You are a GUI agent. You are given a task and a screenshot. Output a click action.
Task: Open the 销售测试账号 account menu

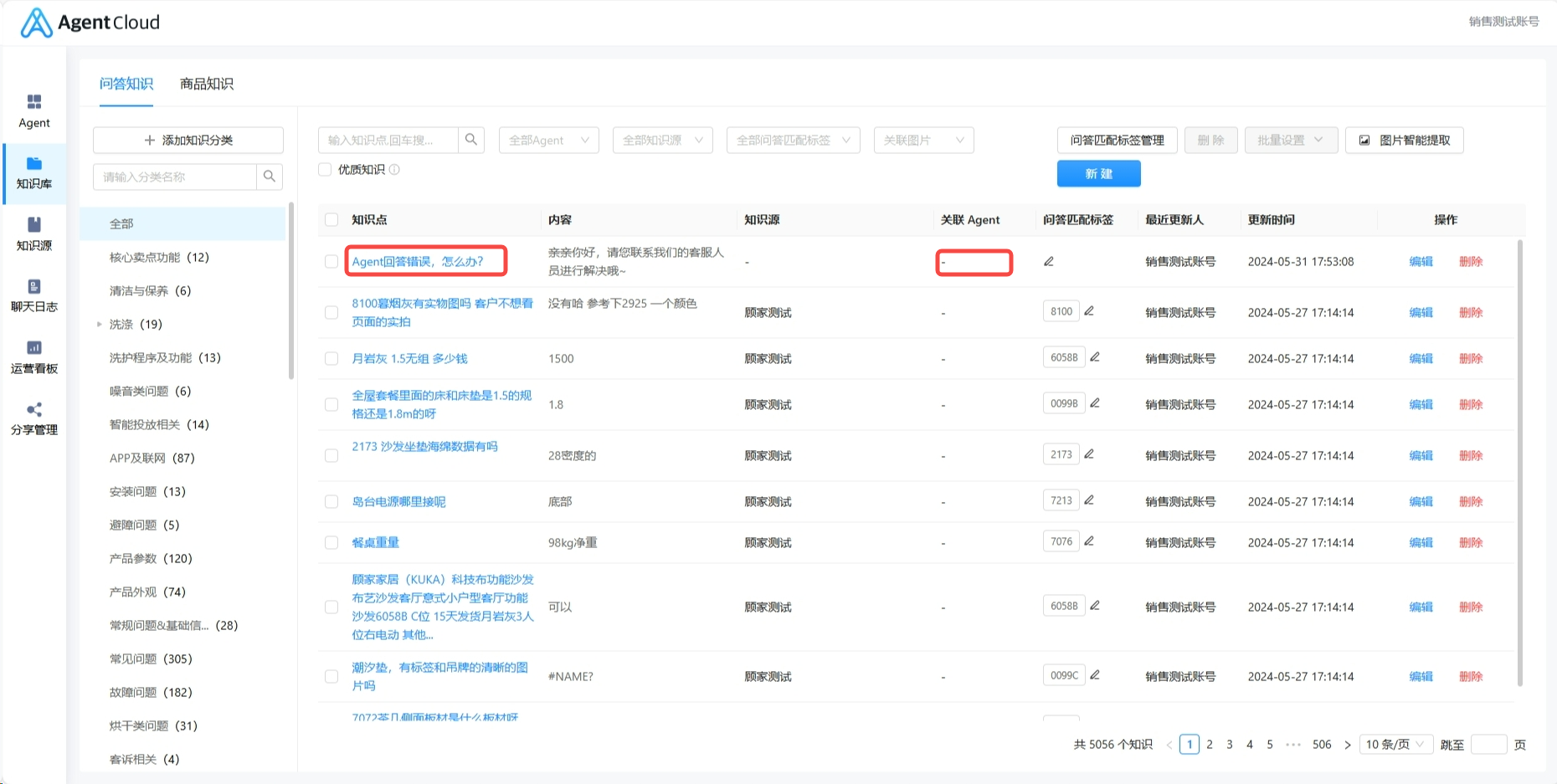pyautogui.click(x=1503, y=22)
